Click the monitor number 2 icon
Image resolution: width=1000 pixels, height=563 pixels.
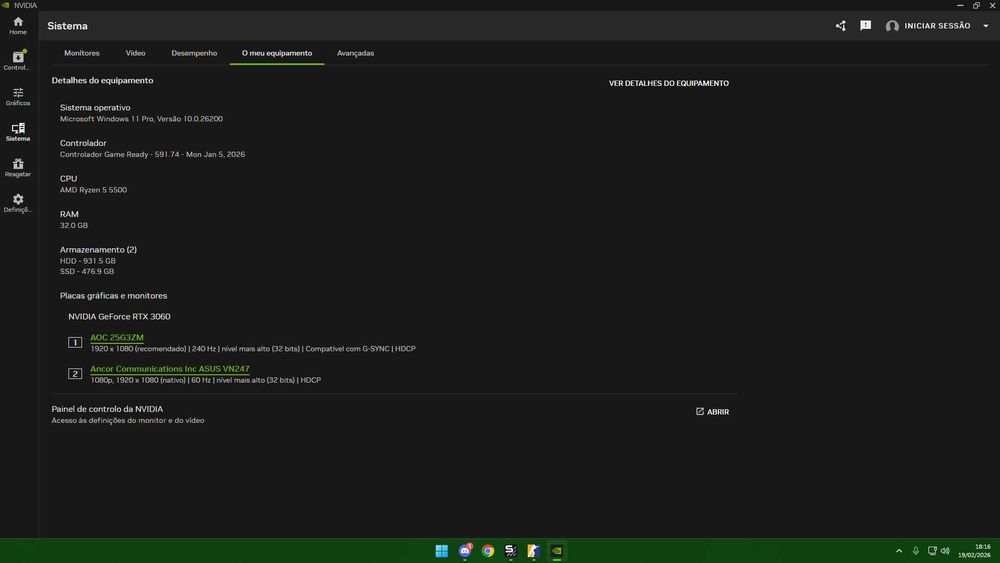tap(75, 374)
